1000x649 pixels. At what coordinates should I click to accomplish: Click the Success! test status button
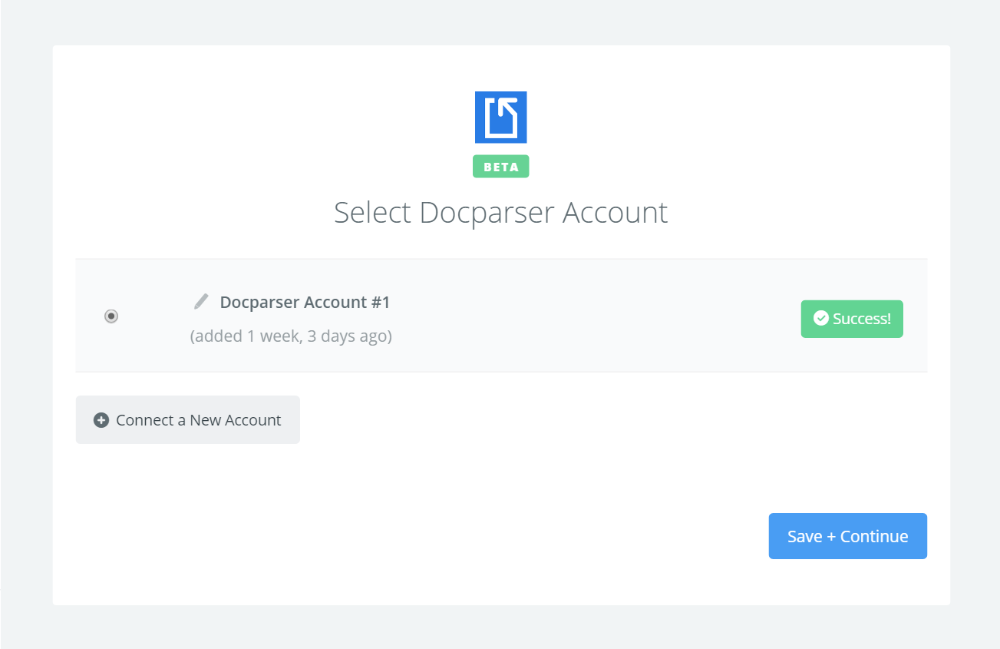tap(851, 319)
